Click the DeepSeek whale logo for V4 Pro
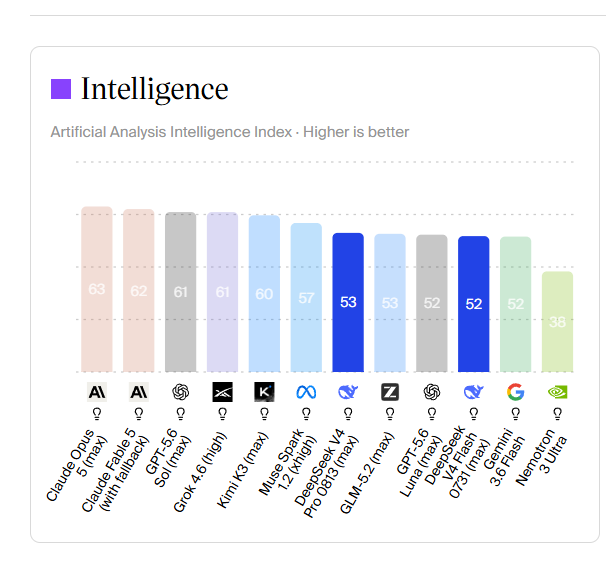Viewport: 606px width, 573px height. pyautogui.click(x=348, y=392)
